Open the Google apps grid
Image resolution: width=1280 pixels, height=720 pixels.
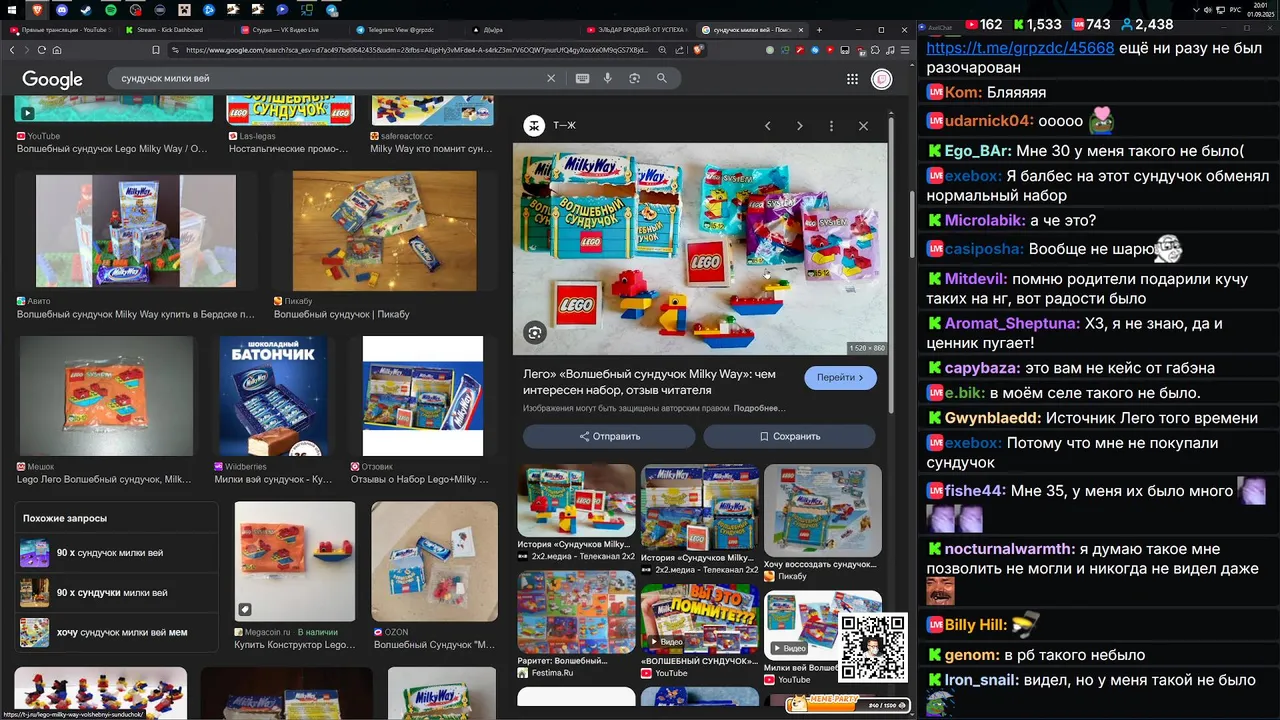(x=852, y=79)
